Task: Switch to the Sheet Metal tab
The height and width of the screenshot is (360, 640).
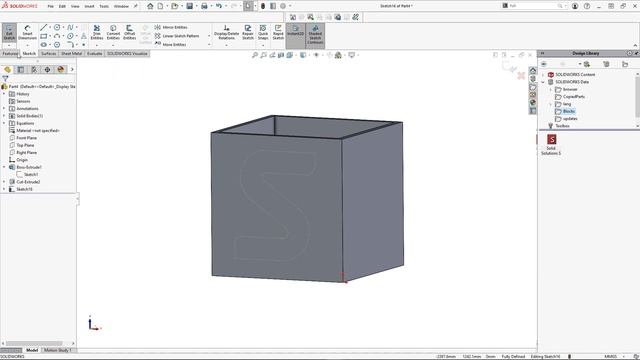Action: pyautogui.click(x=71, y=53)
